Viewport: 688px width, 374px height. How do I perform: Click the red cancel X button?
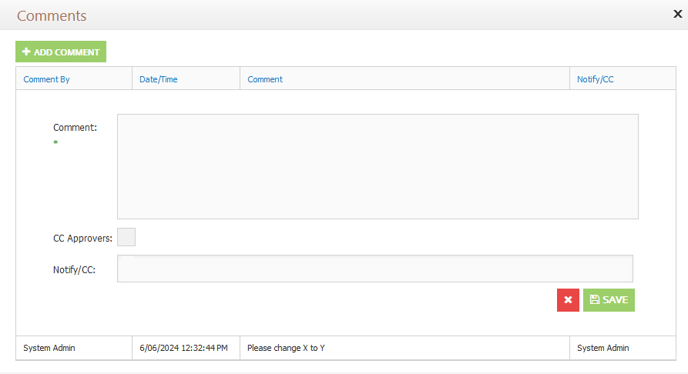[x=568, y=300]
